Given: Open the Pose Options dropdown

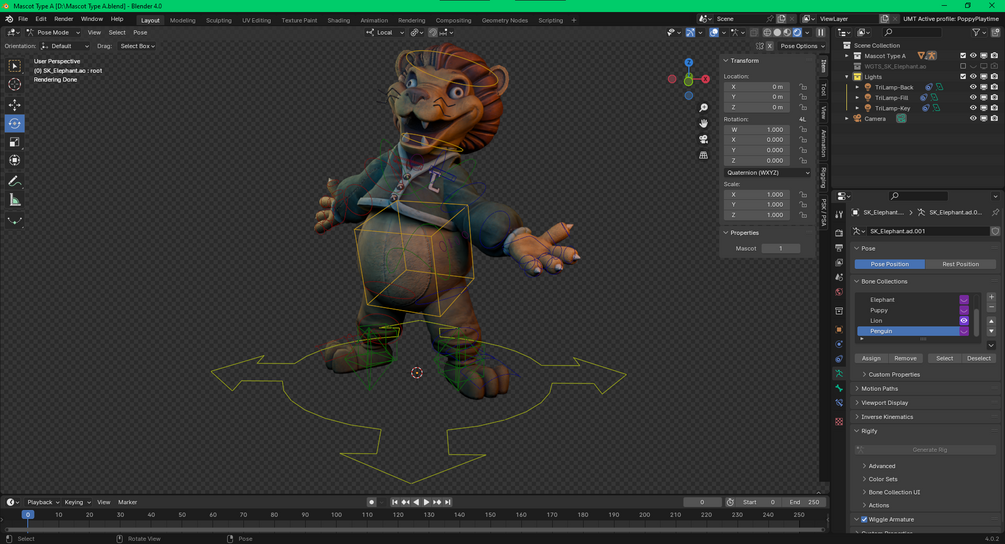Looking at the screenshot, I should tap(802, 46).
